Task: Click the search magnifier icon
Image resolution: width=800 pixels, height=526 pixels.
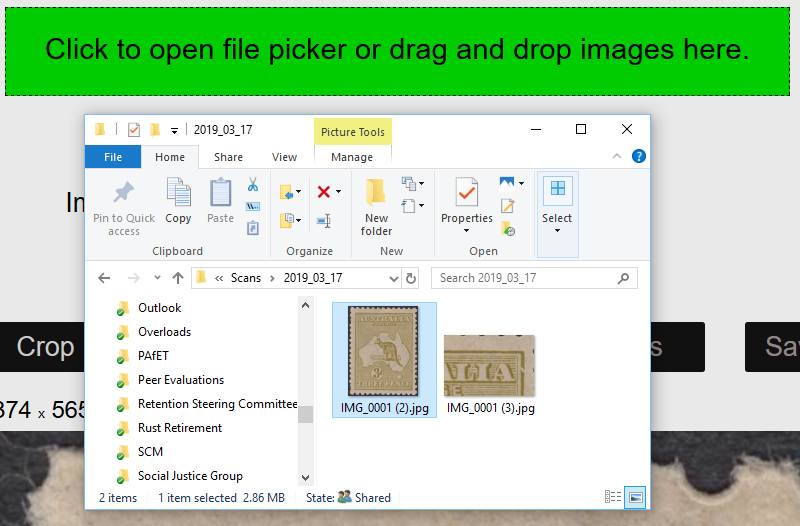Action: point(623,278)
